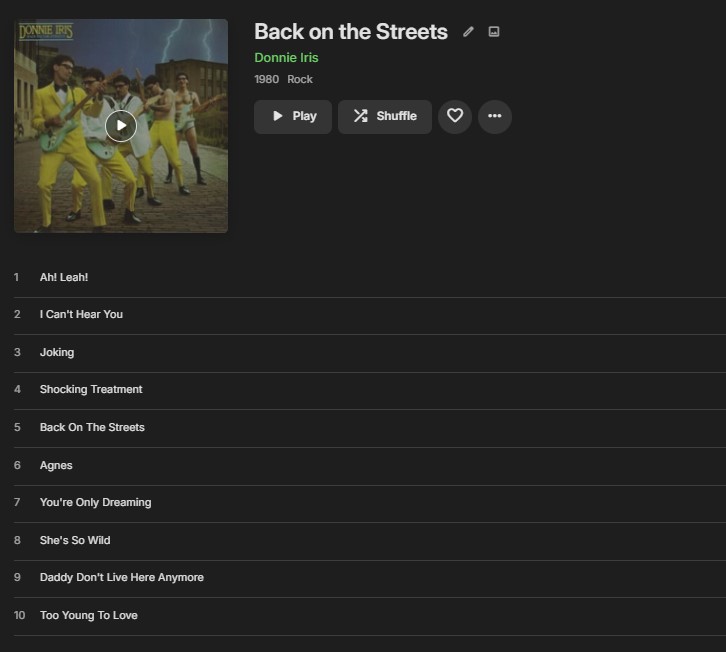Image resolution: width=726 pixels, height=652 pixels.
Task: Play the track "Joking"
Action: click(x=57, y=352)
